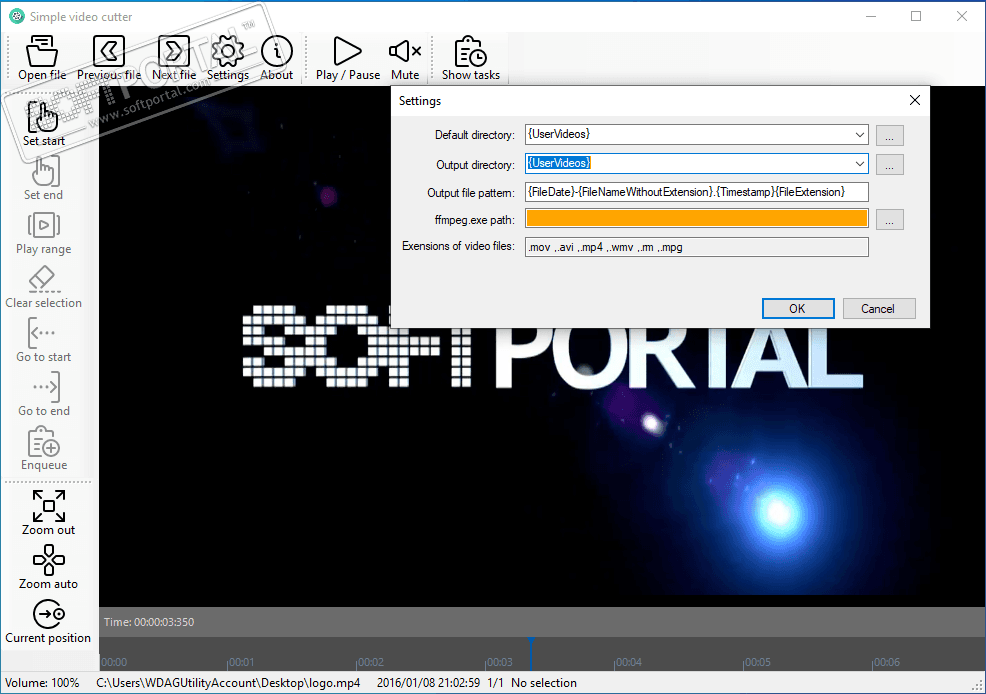Expand the Default directory dropdown
986x694 pixels.
(x=860, y=135)
